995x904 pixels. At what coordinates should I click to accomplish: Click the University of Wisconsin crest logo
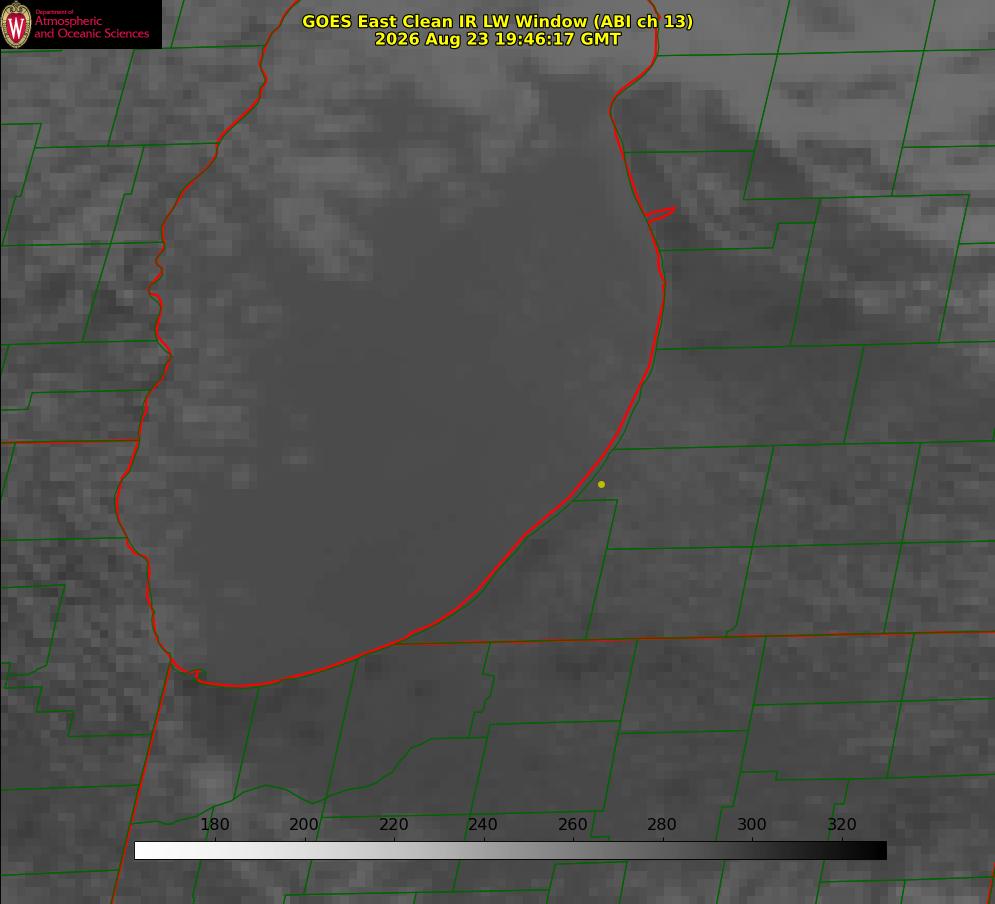tap(16, 24)
